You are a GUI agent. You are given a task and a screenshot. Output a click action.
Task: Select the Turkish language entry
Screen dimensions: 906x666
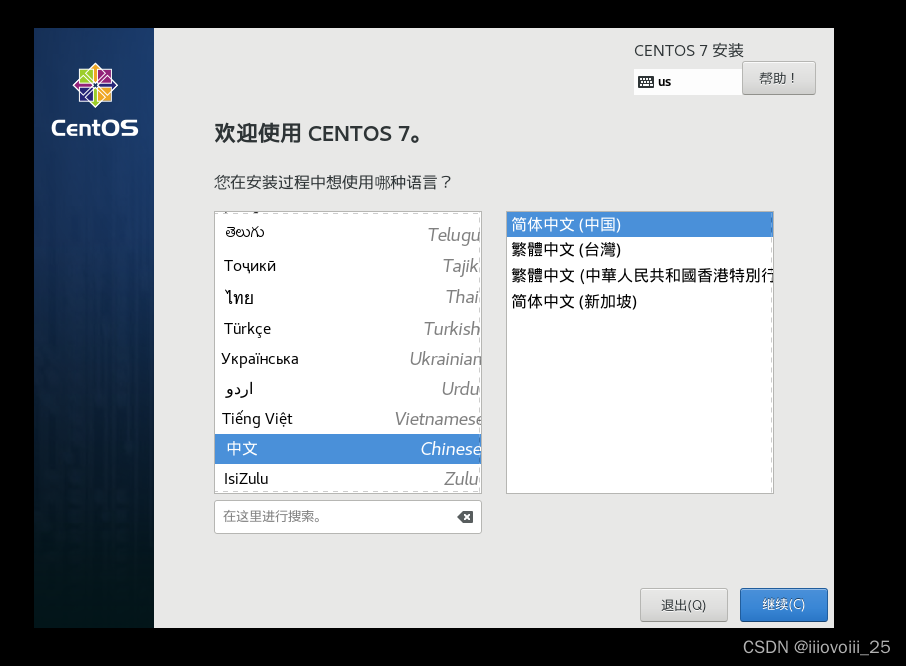347,328
